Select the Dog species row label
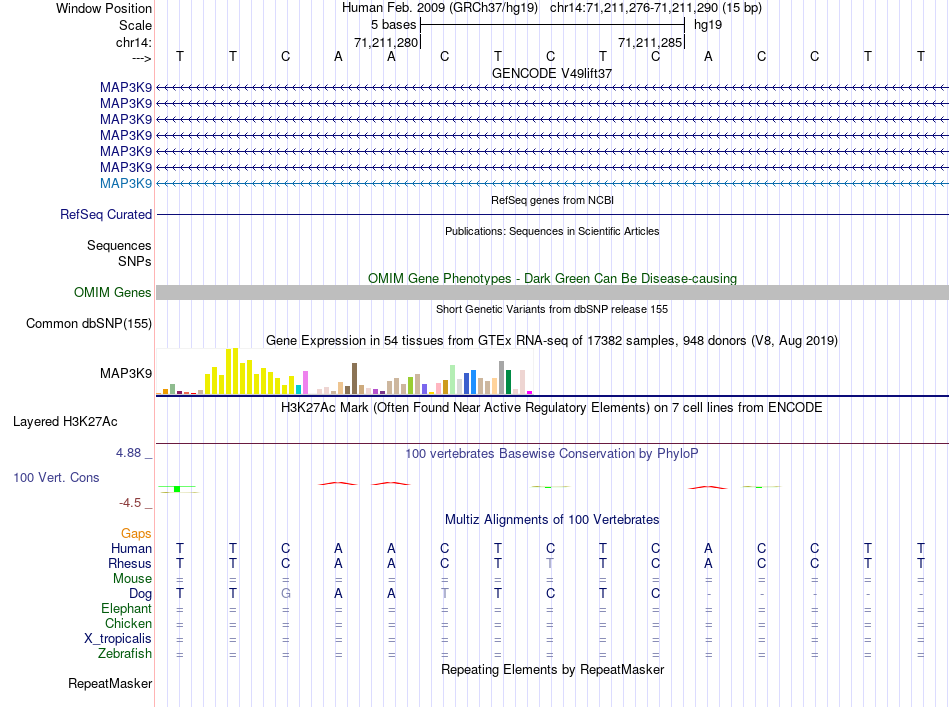The height and width of the screenshot is (707, 950). pyautogui.click(x=140, y=594)
